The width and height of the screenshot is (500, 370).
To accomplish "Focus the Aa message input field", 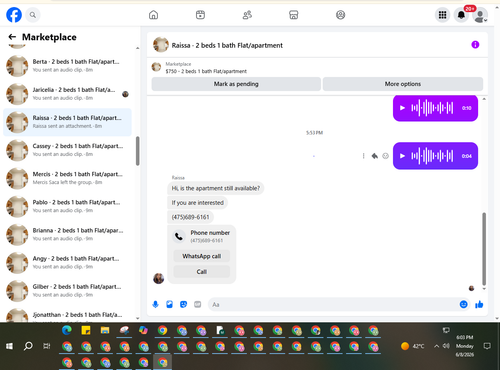I will click(x=333, y=304).
